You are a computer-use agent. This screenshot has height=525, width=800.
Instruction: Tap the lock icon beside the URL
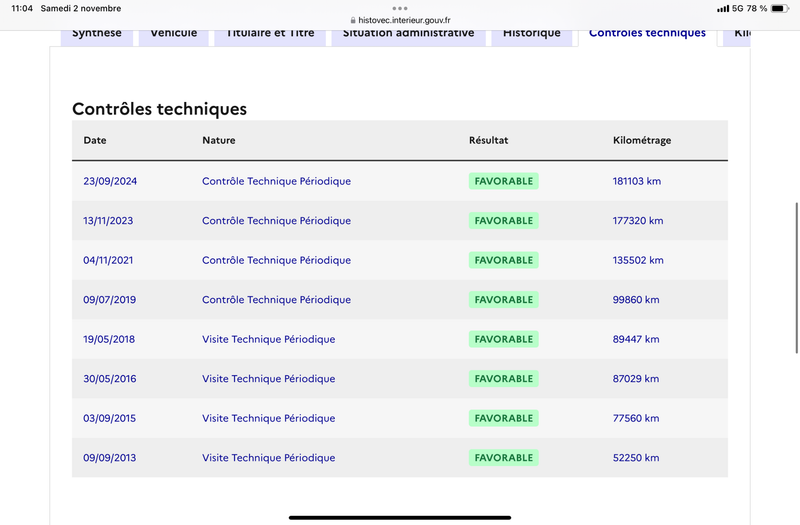[x=353, y=20]
